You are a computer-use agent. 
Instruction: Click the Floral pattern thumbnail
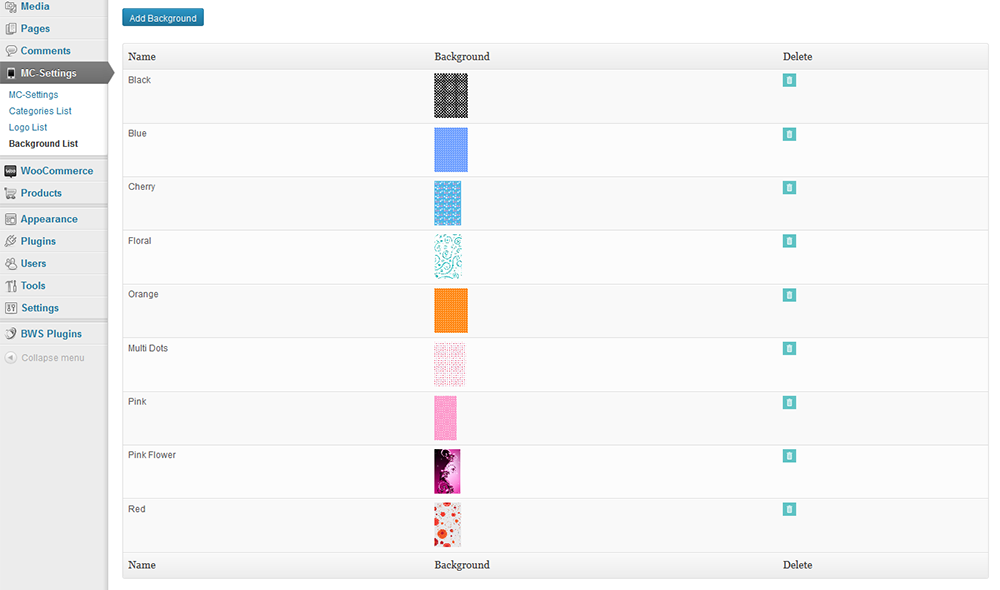click(x=448, y=256)
